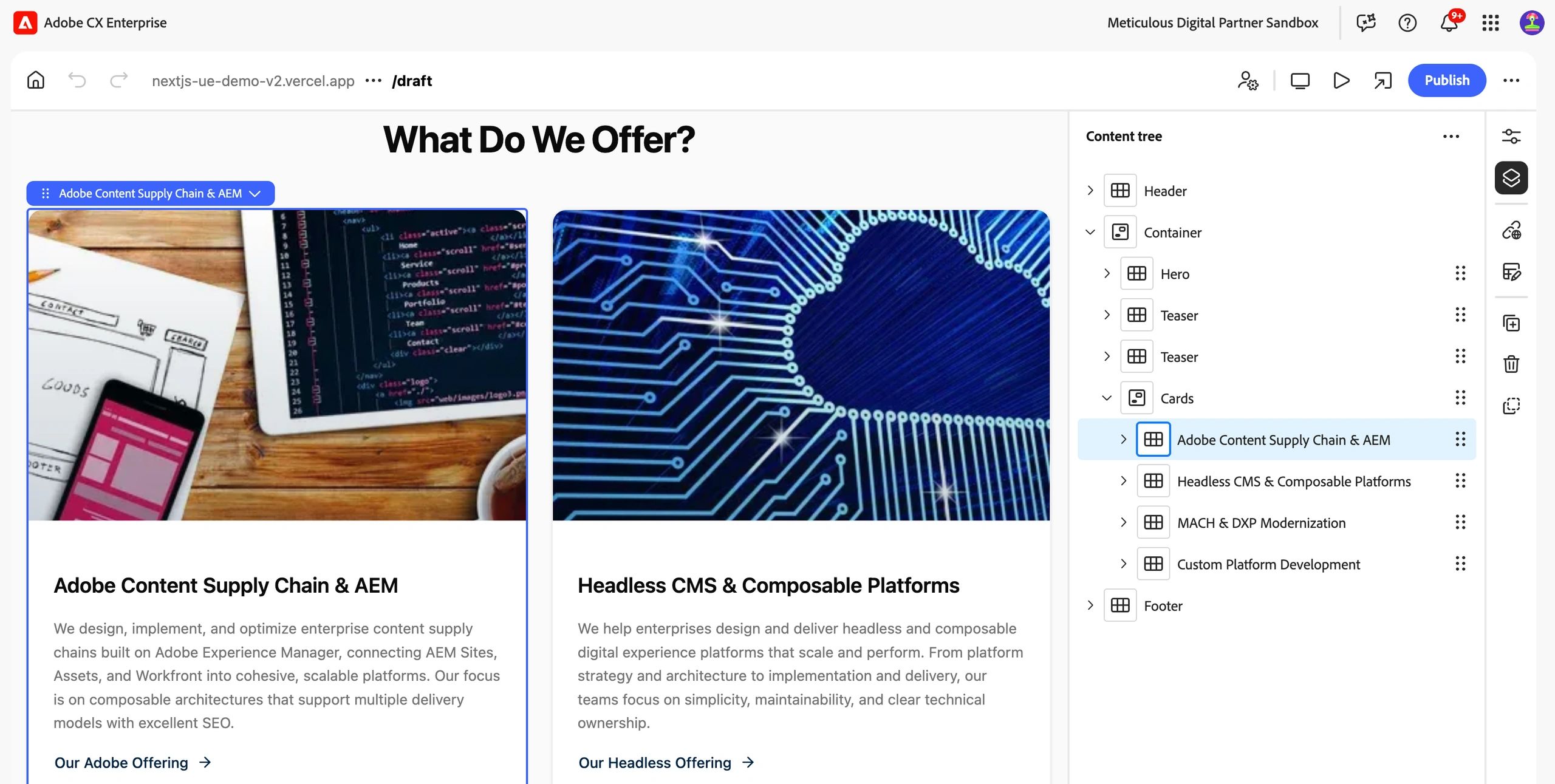Go to Home in editor toolbar
Image resolution: width=1555 pixels, height=784 pixels.
(36, 80)
